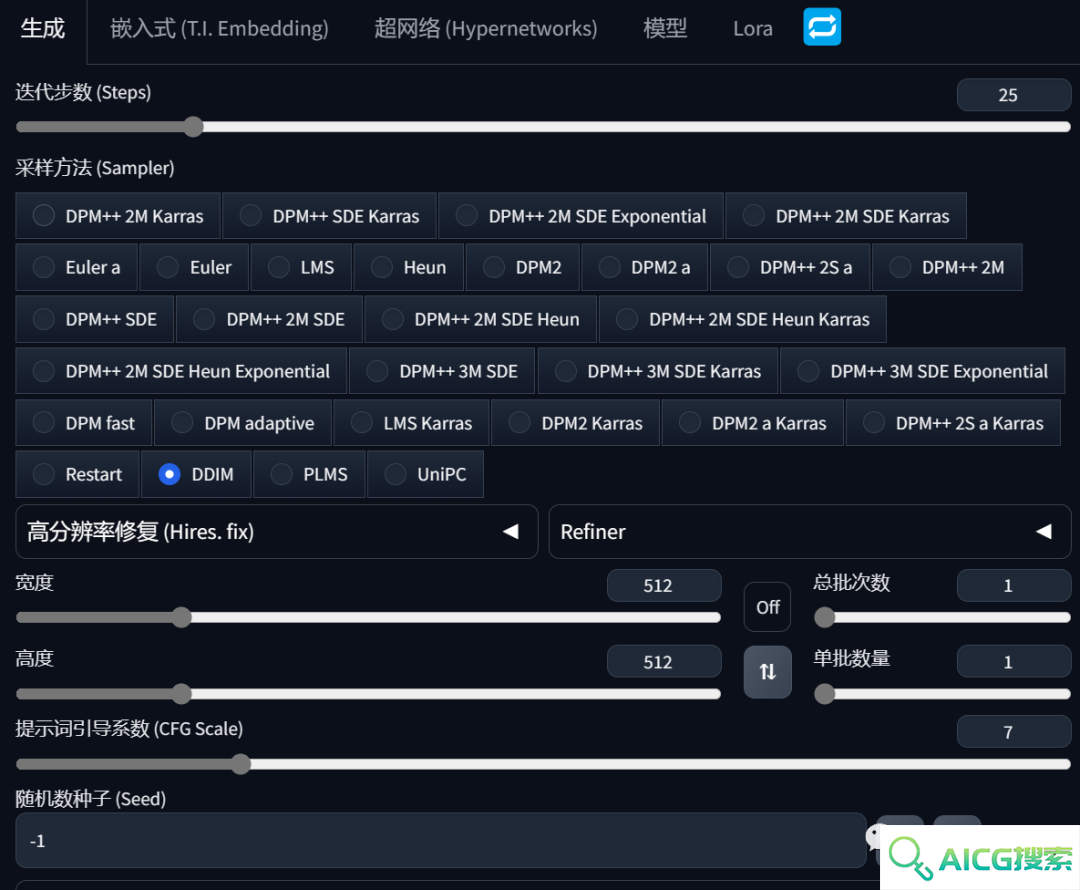This screenshot has height=890, width=1080.
Task: Choose the DPM++ 2M sampler
Action: point(947,267)
